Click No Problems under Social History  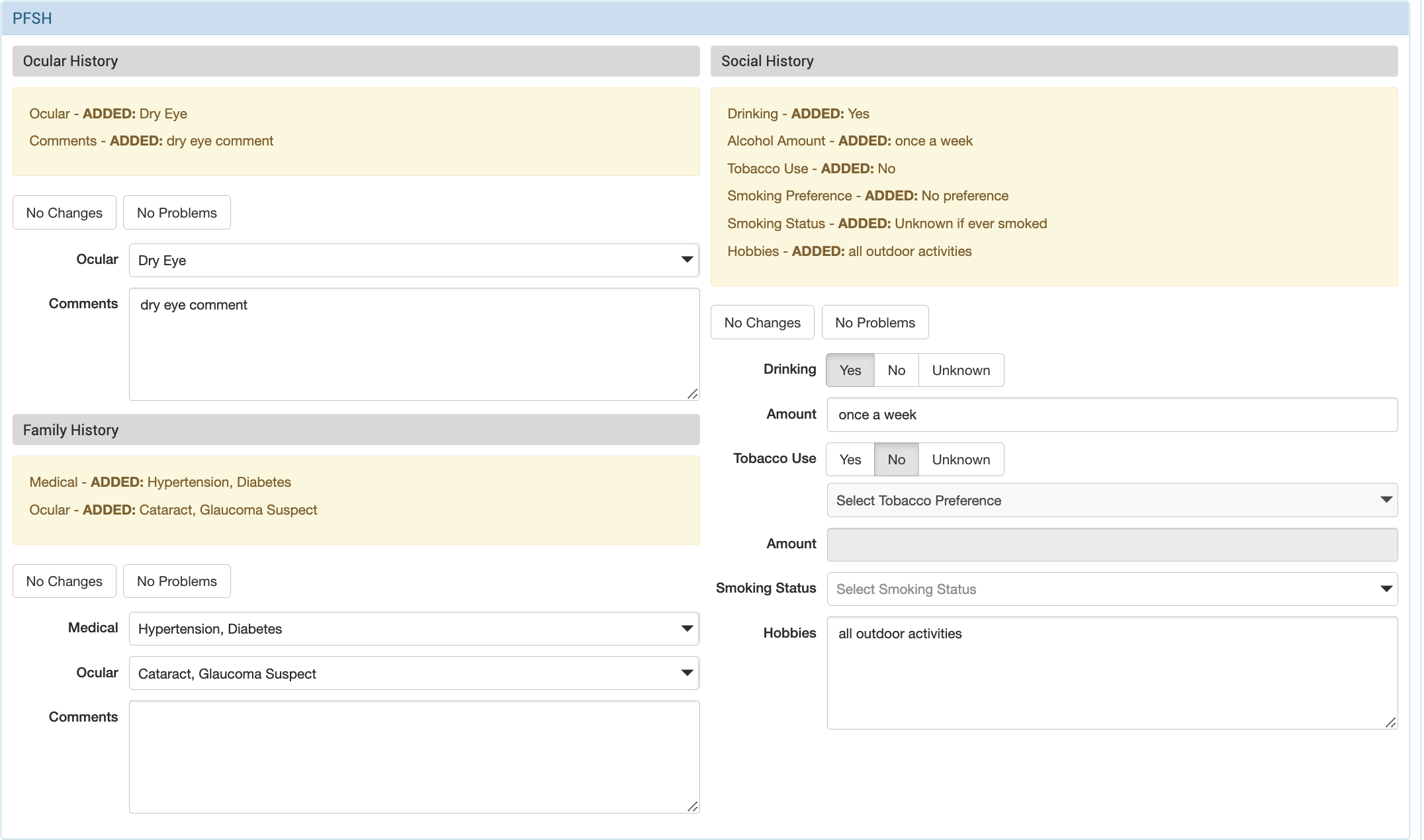click(875, 323)
